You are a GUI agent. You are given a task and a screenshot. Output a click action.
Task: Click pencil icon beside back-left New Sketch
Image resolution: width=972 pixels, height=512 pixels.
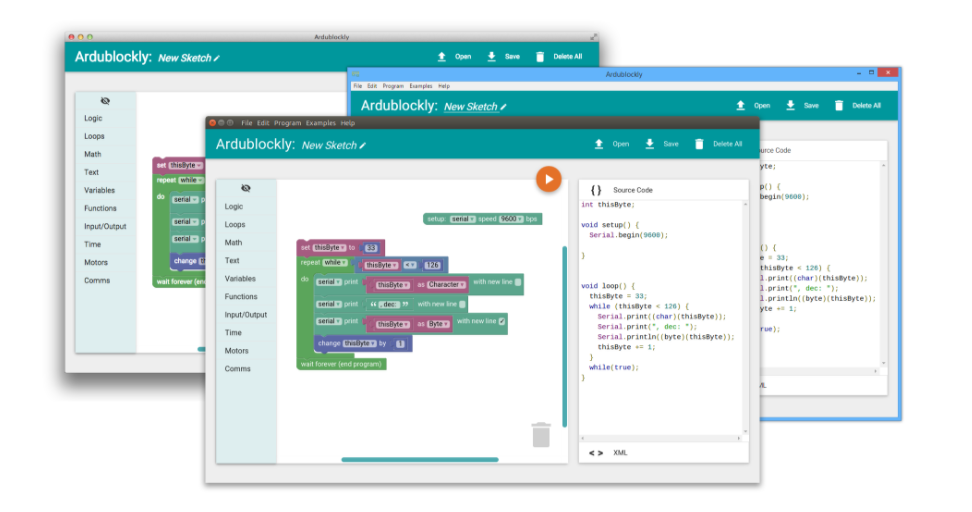[x=216, y=58]
